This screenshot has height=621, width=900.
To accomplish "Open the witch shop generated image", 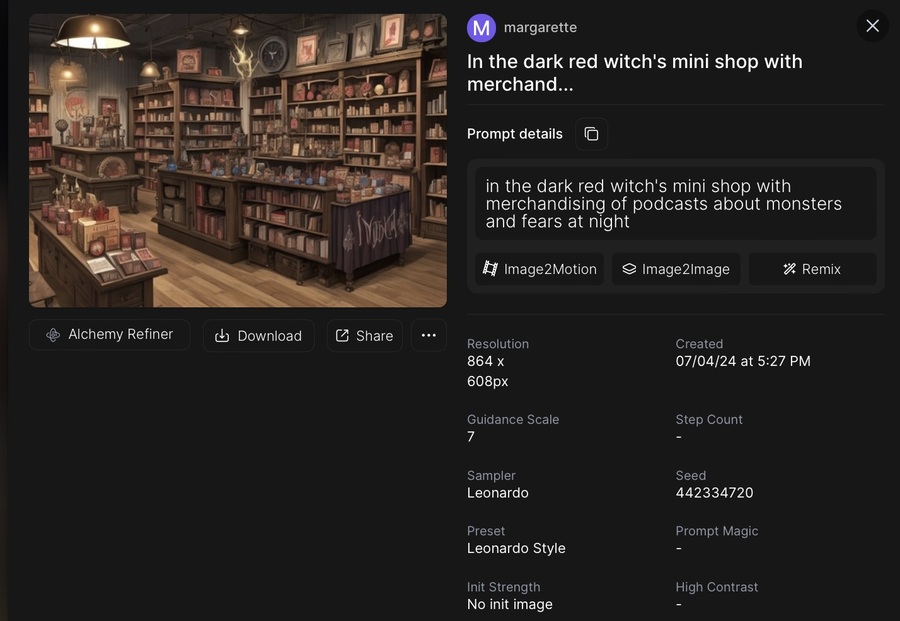I will point(238,160).
